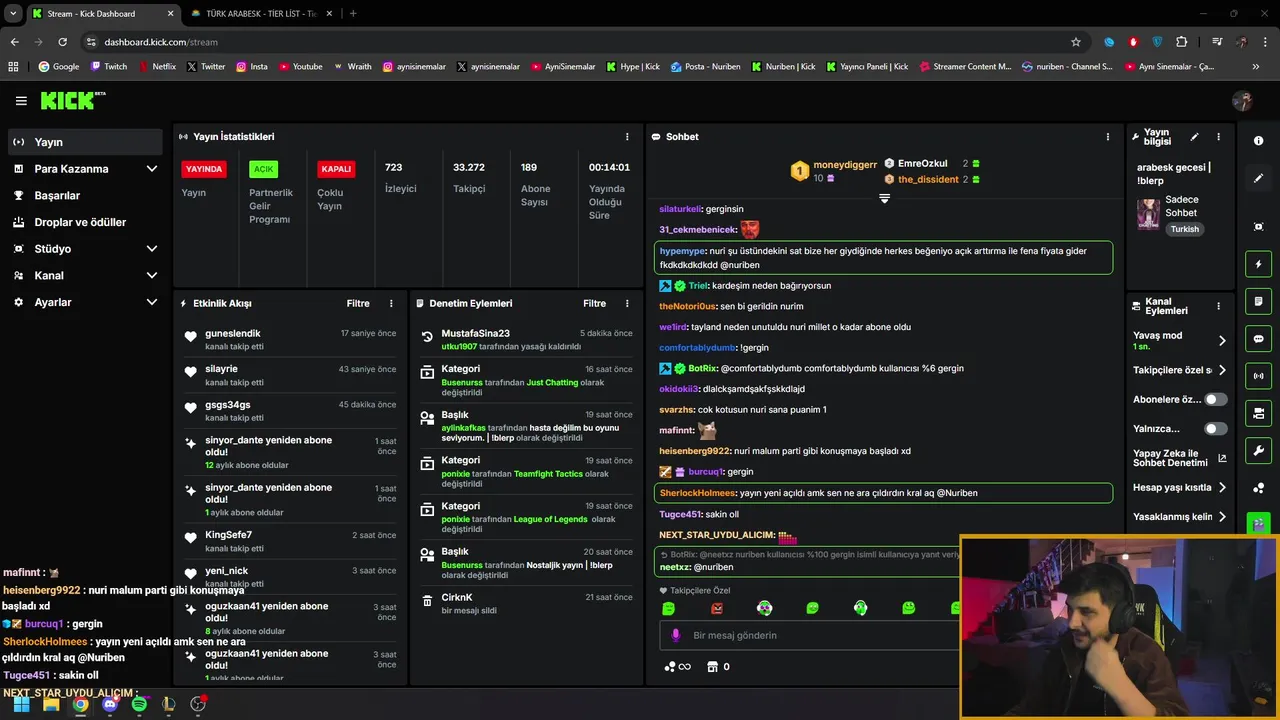Click the YAYINDA status badge
Screen dimensions: 1280x720
[x=203, y=169]
